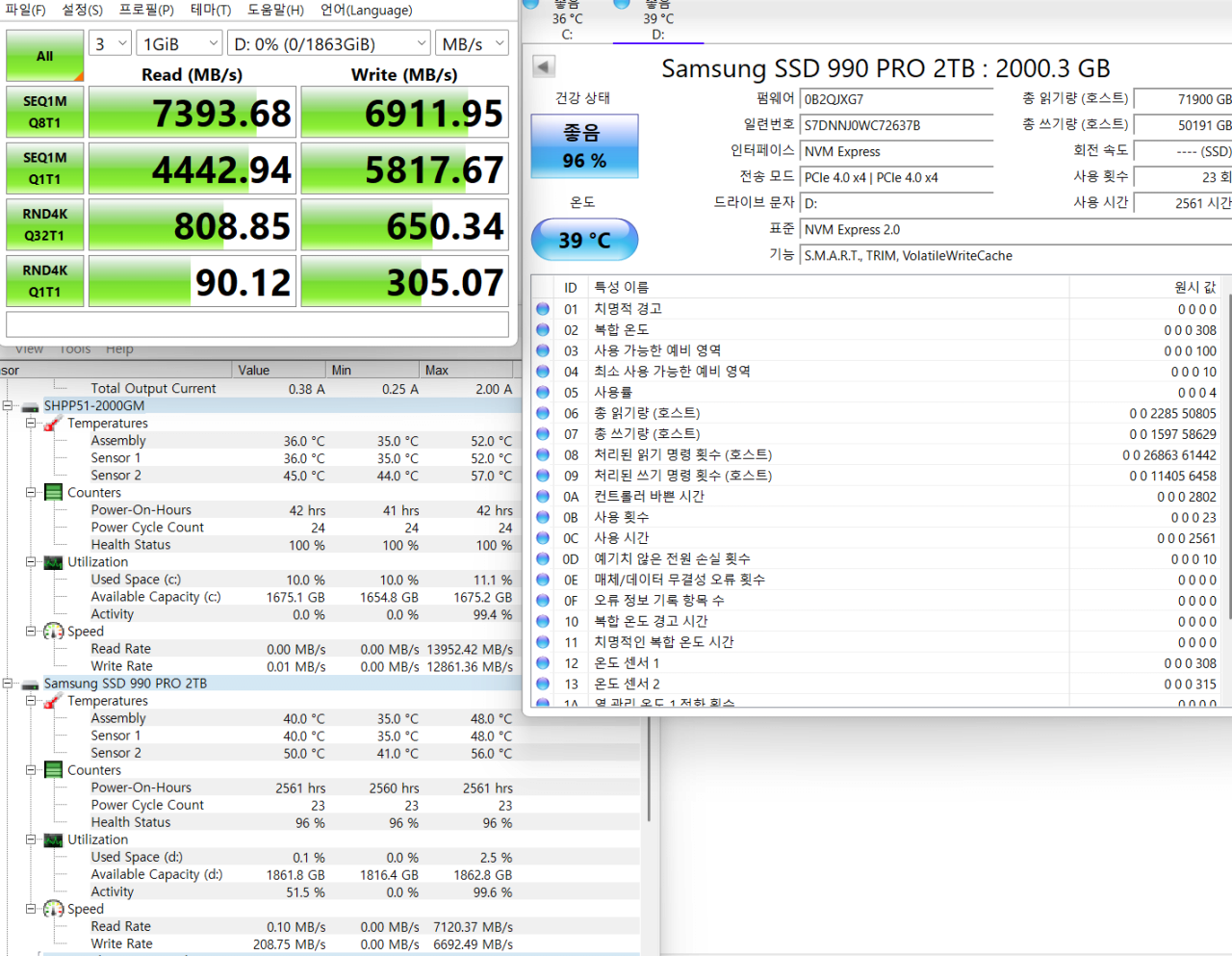Click the Value column header in sensor list
This screenshot has height=956, width=1232.
coord(277,370)
